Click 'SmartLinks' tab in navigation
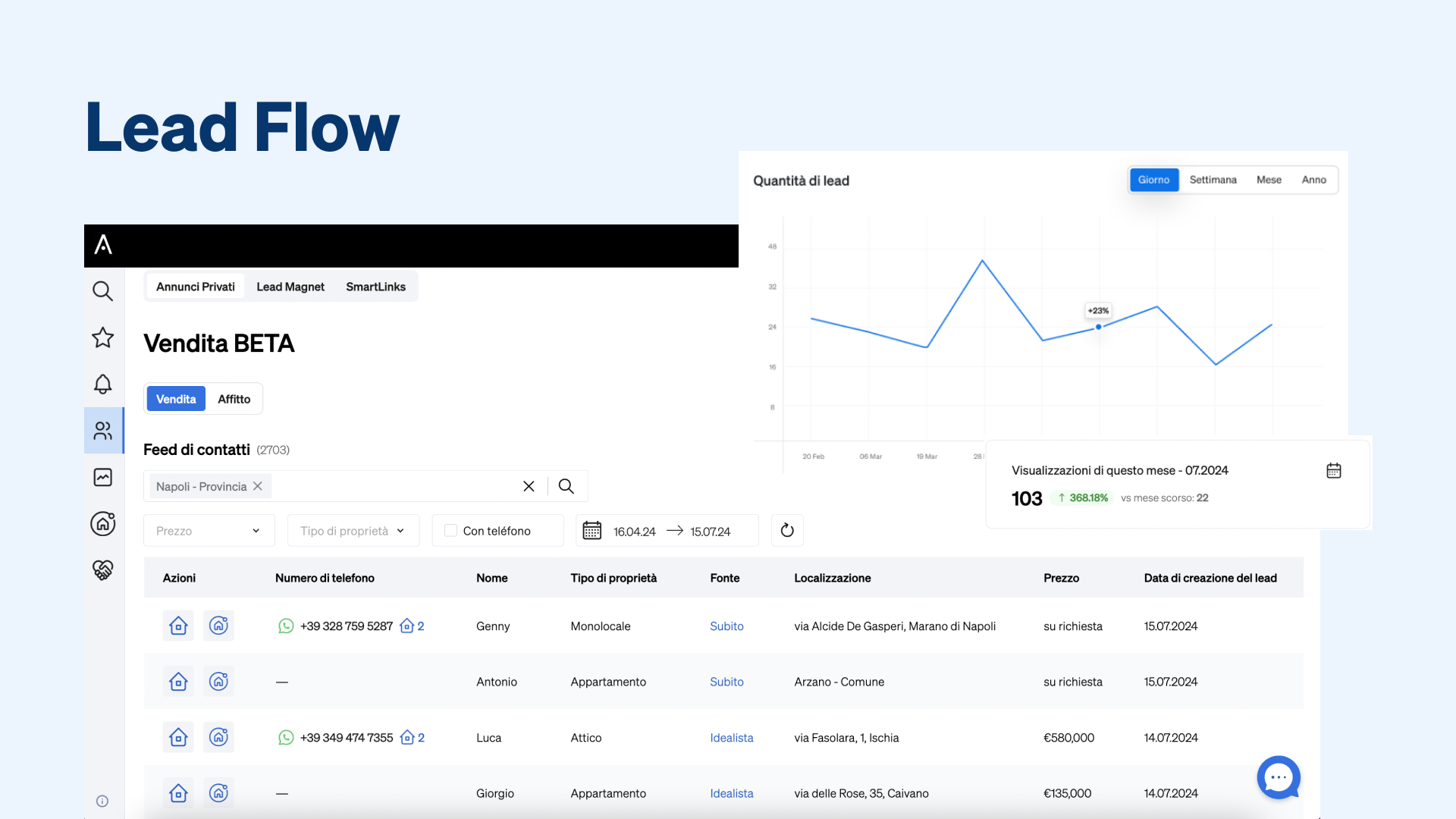 [x=375, y=287]
